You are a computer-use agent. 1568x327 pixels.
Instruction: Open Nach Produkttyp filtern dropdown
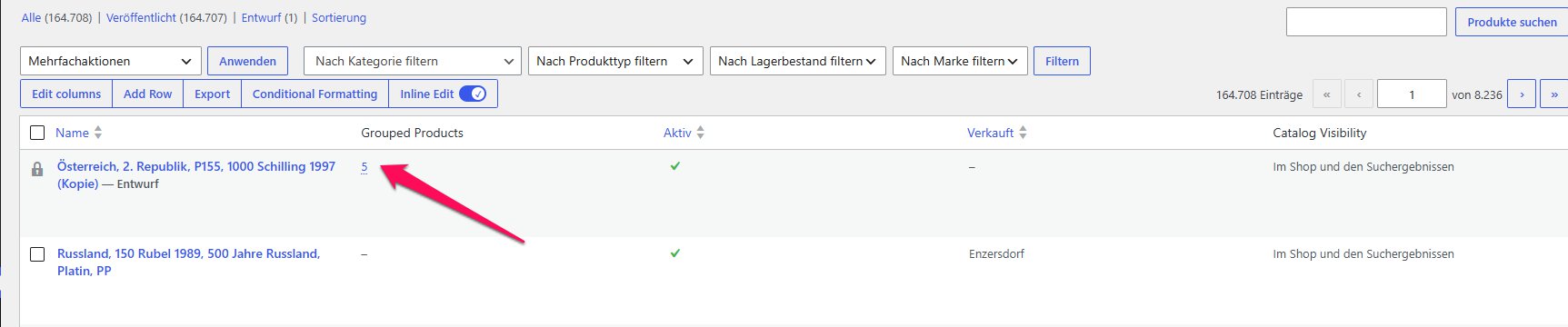point(615,61)
